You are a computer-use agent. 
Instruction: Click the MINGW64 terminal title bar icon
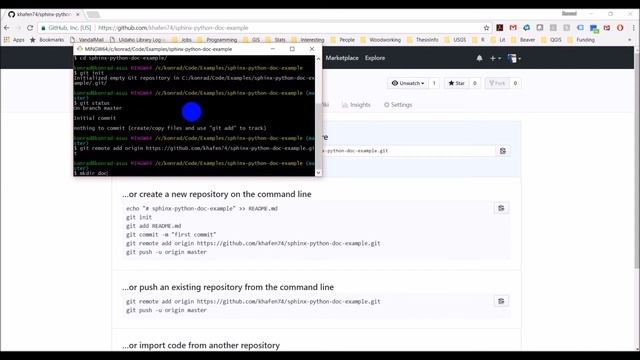(x=80, y=49)
